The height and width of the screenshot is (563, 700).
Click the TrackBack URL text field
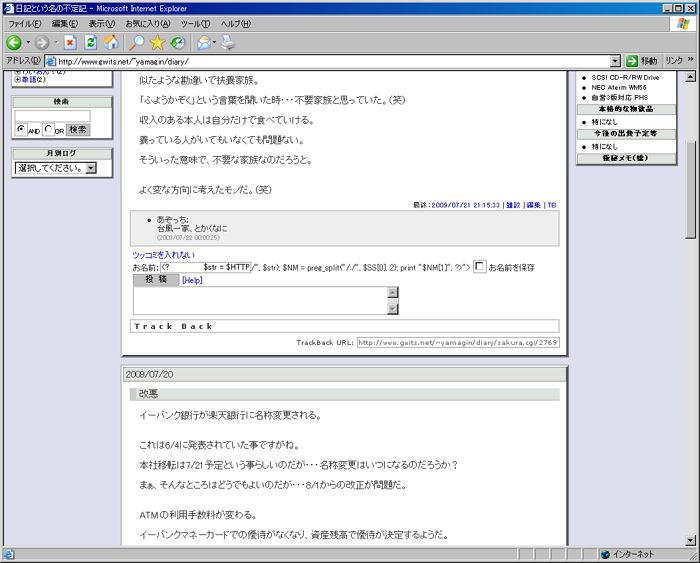457,342
